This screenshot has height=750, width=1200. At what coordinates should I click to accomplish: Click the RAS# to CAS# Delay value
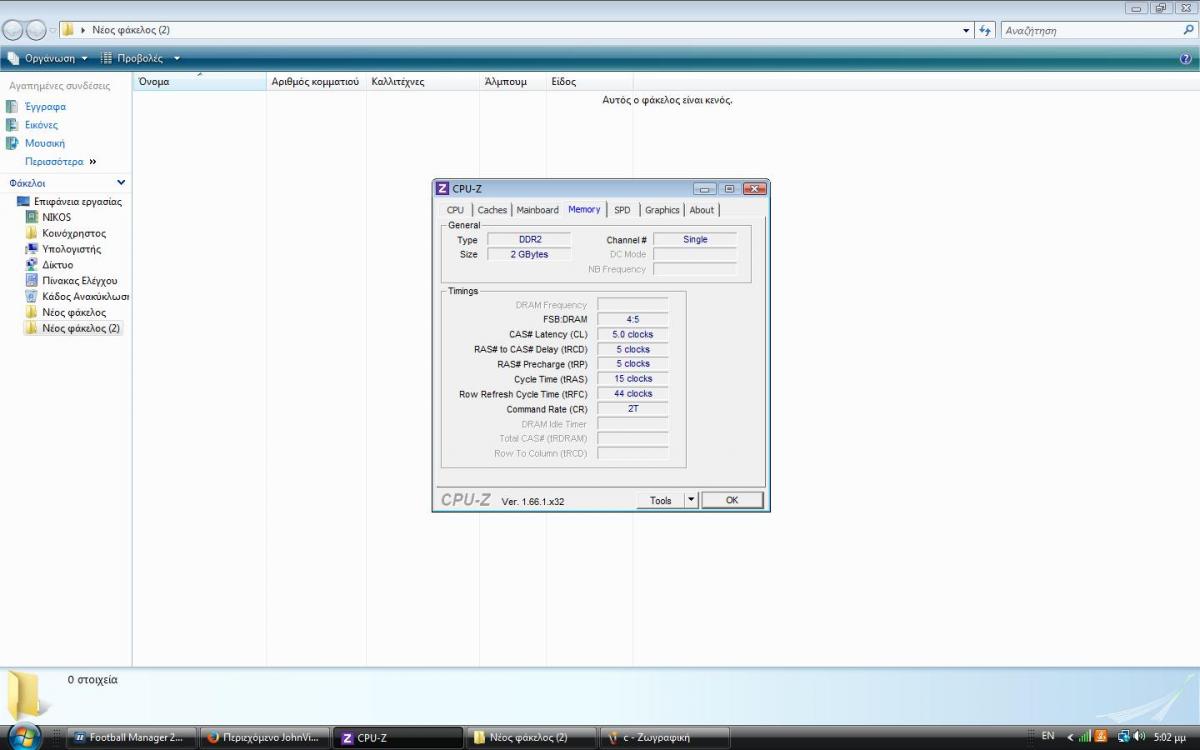click(x=633, y=350)
